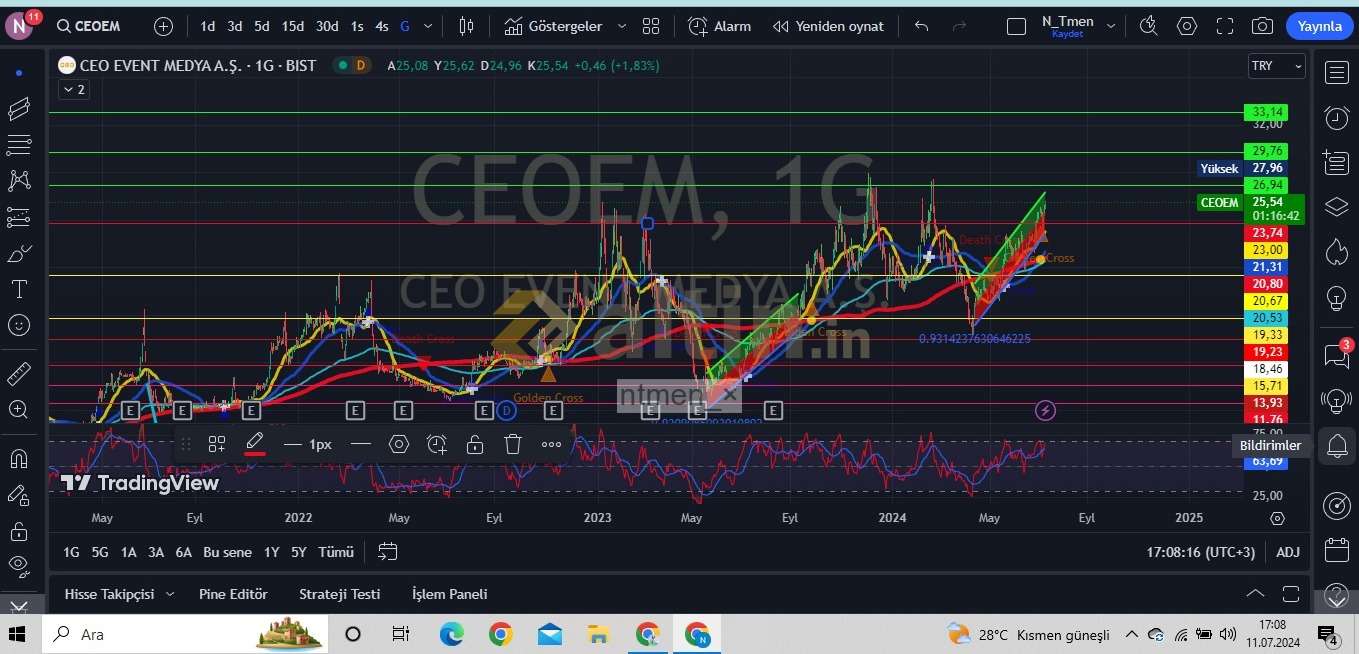1359x654 pixels.
Task: Open the alerts clock panel in sidebar
Action: [x=1337, y=117]
